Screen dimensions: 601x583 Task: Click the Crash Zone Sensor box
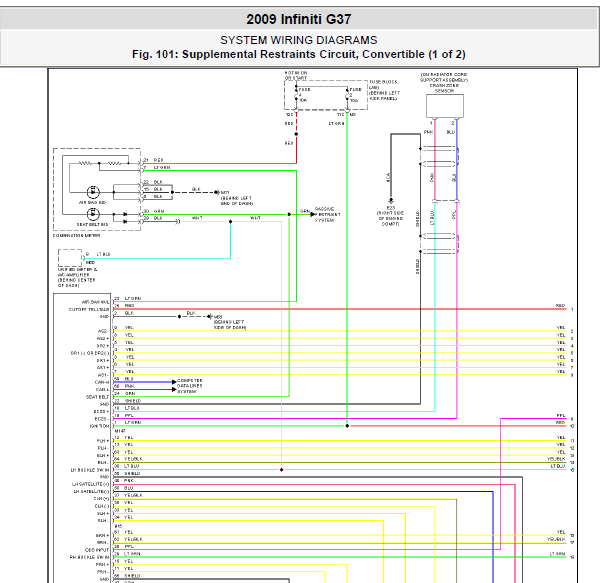tap(445, 106)
